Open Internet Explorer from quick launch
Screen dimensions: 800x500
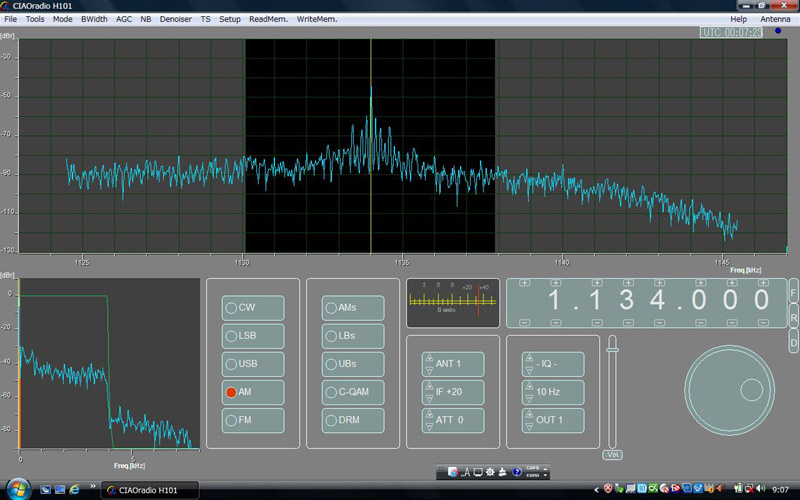click(74, 489)
